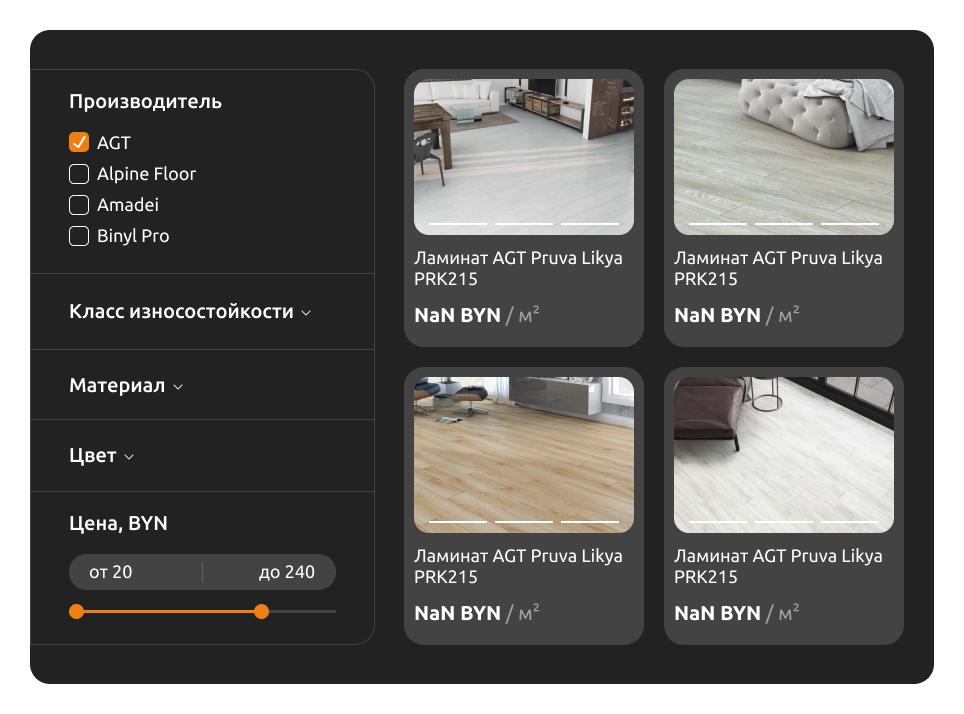The width and height of the screenshot is (964, 714).
Task: Uncheck the AGT manufacturer checkbox
Action: pyautogui.click(x=79, y=142)
